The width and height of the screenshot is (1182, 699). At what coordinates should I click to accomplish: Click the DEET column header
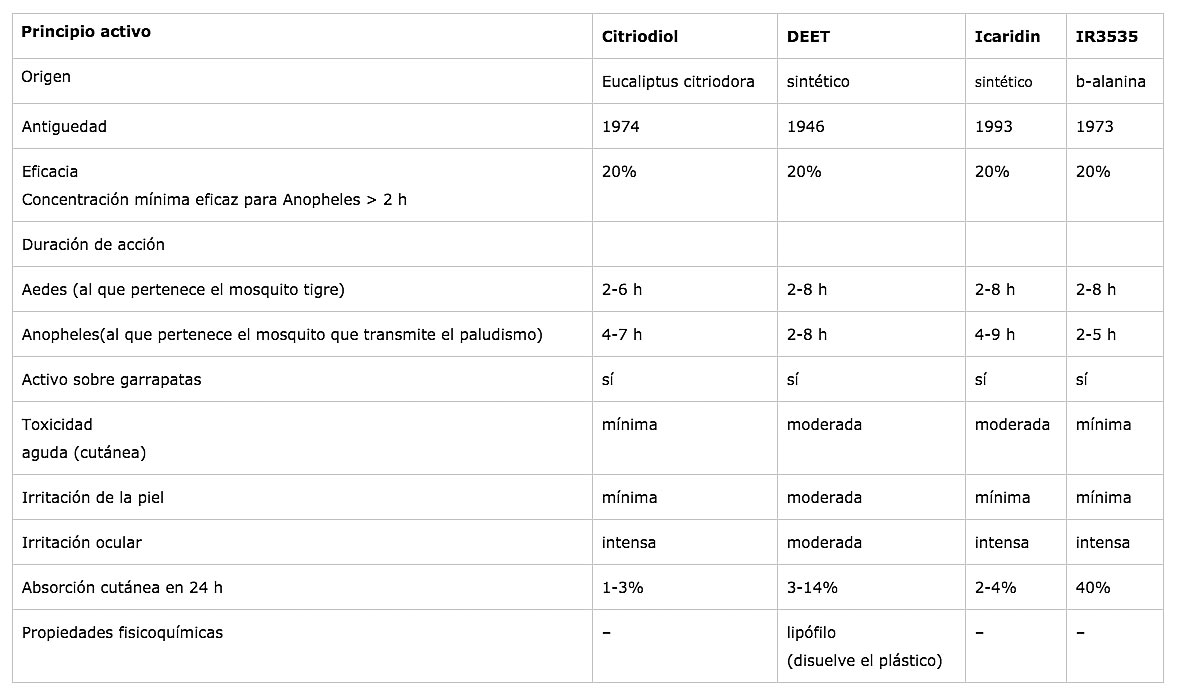[x=808, y=37]
